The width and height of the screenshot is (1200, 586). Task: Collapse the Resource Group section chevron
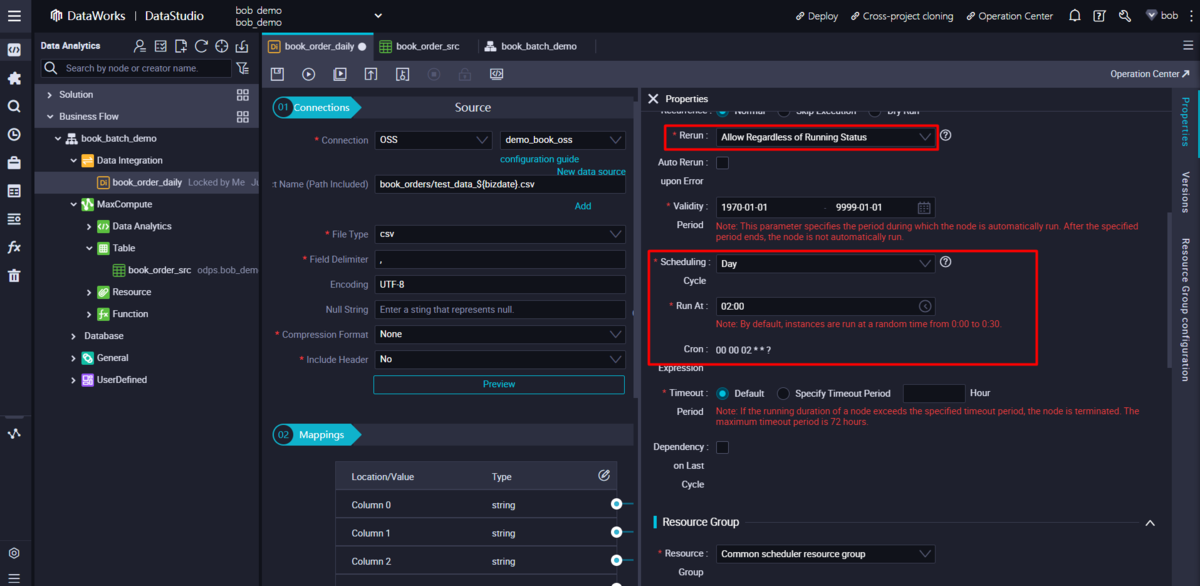coord(1150,523)
